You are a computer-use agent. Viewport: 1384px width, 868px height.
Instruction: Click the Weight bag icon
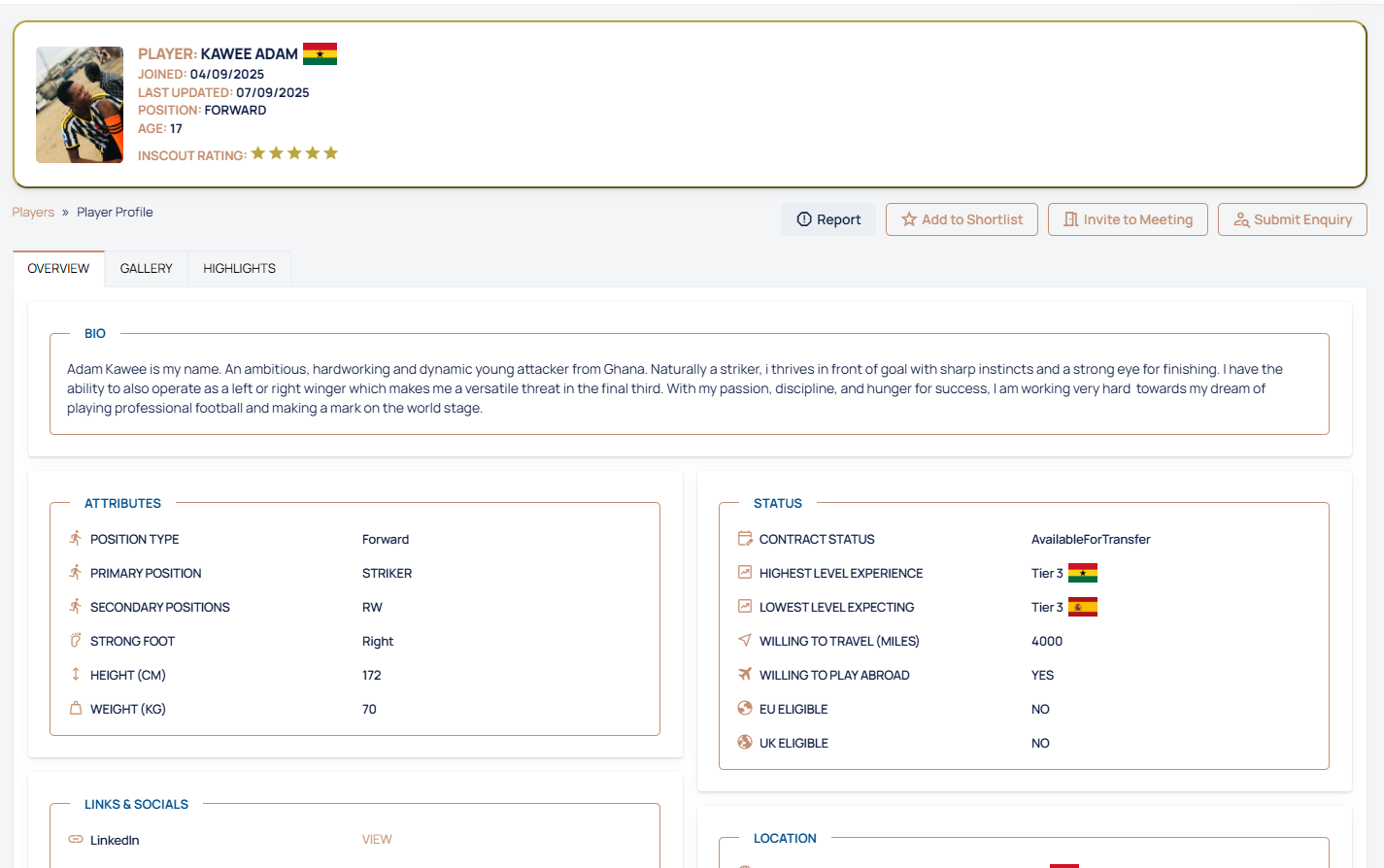pos(76,708)
